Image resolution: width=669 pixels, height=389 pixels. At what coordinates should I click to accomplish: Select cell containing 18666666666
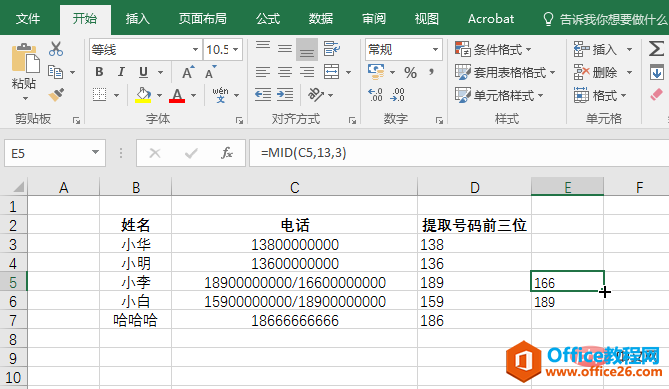[294, 320]
